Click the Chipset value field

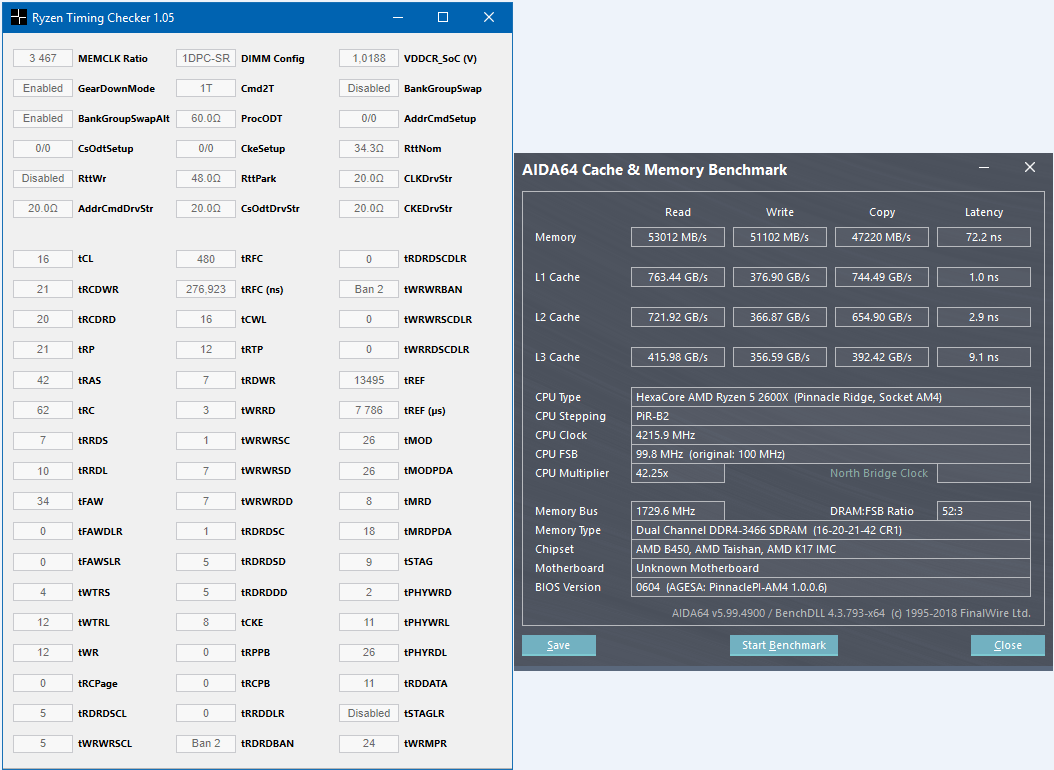point(831,549)
